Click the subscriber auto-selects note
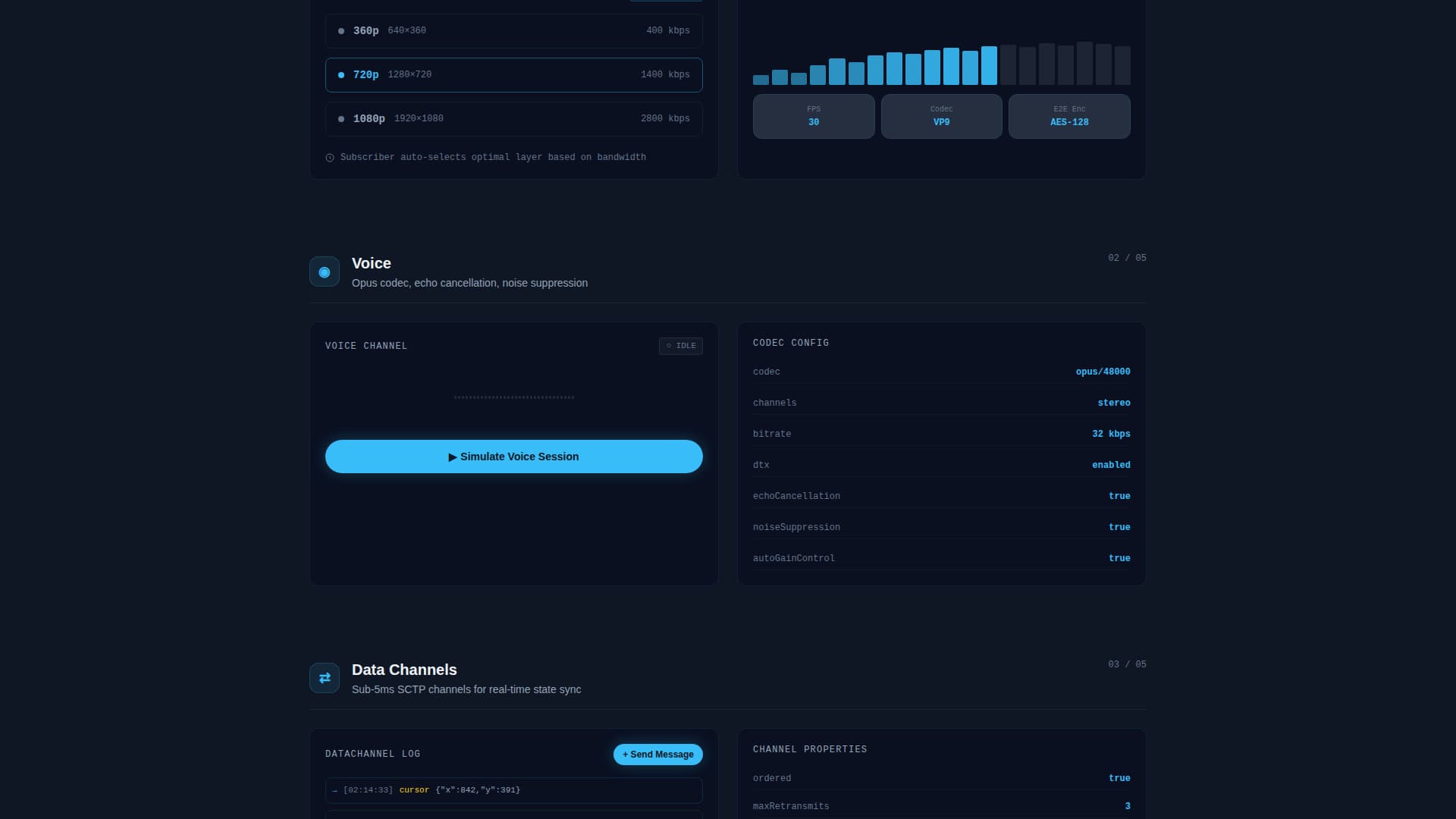The image size is (1456, 819). point(493,157)
